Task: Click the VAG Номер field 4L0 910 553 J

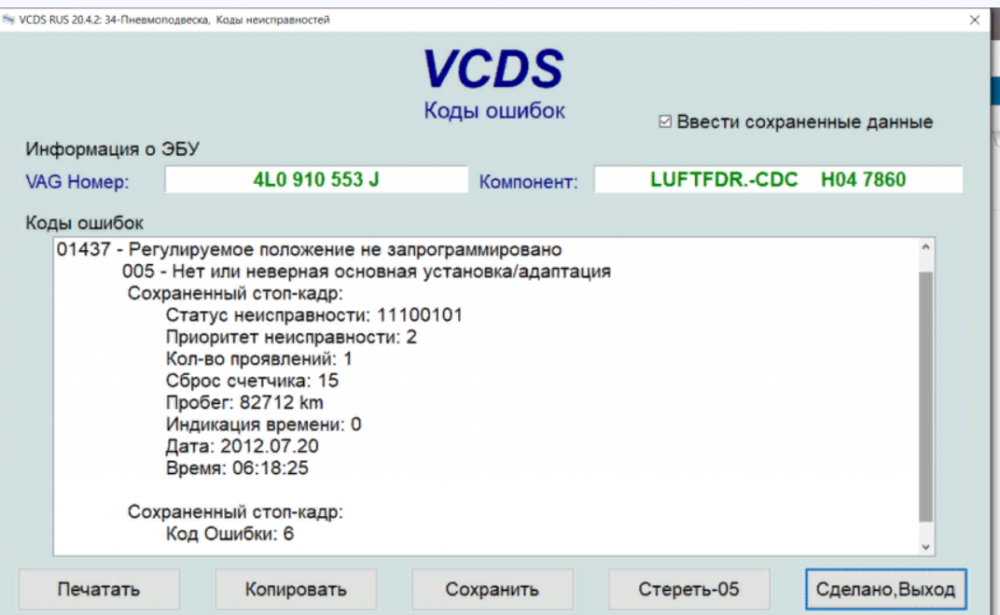Action: pyautogui.click(x=316, y=179)
